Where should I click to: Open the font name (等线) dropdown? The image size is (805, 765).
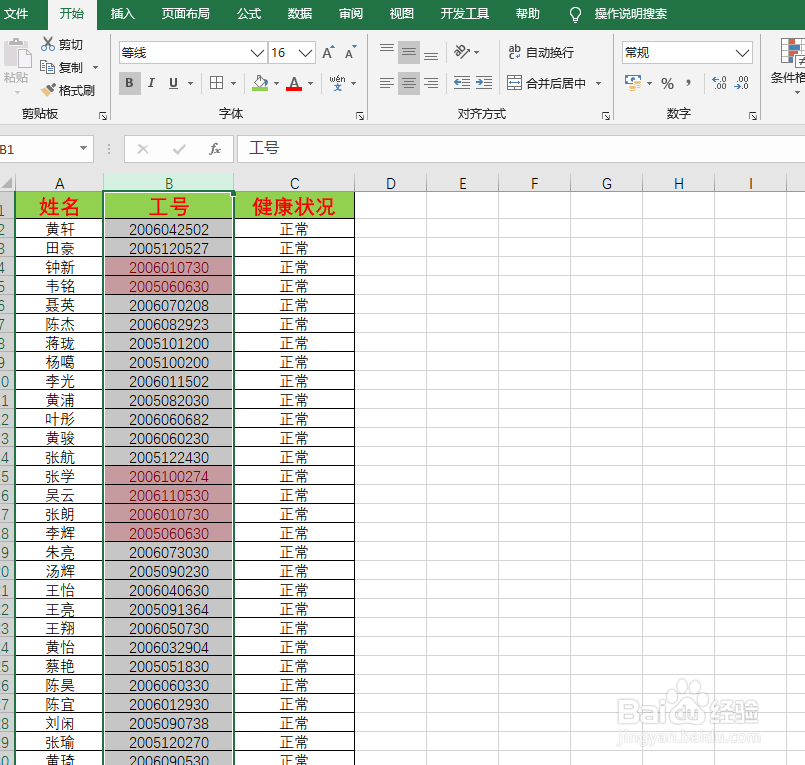tap(257, 53)
